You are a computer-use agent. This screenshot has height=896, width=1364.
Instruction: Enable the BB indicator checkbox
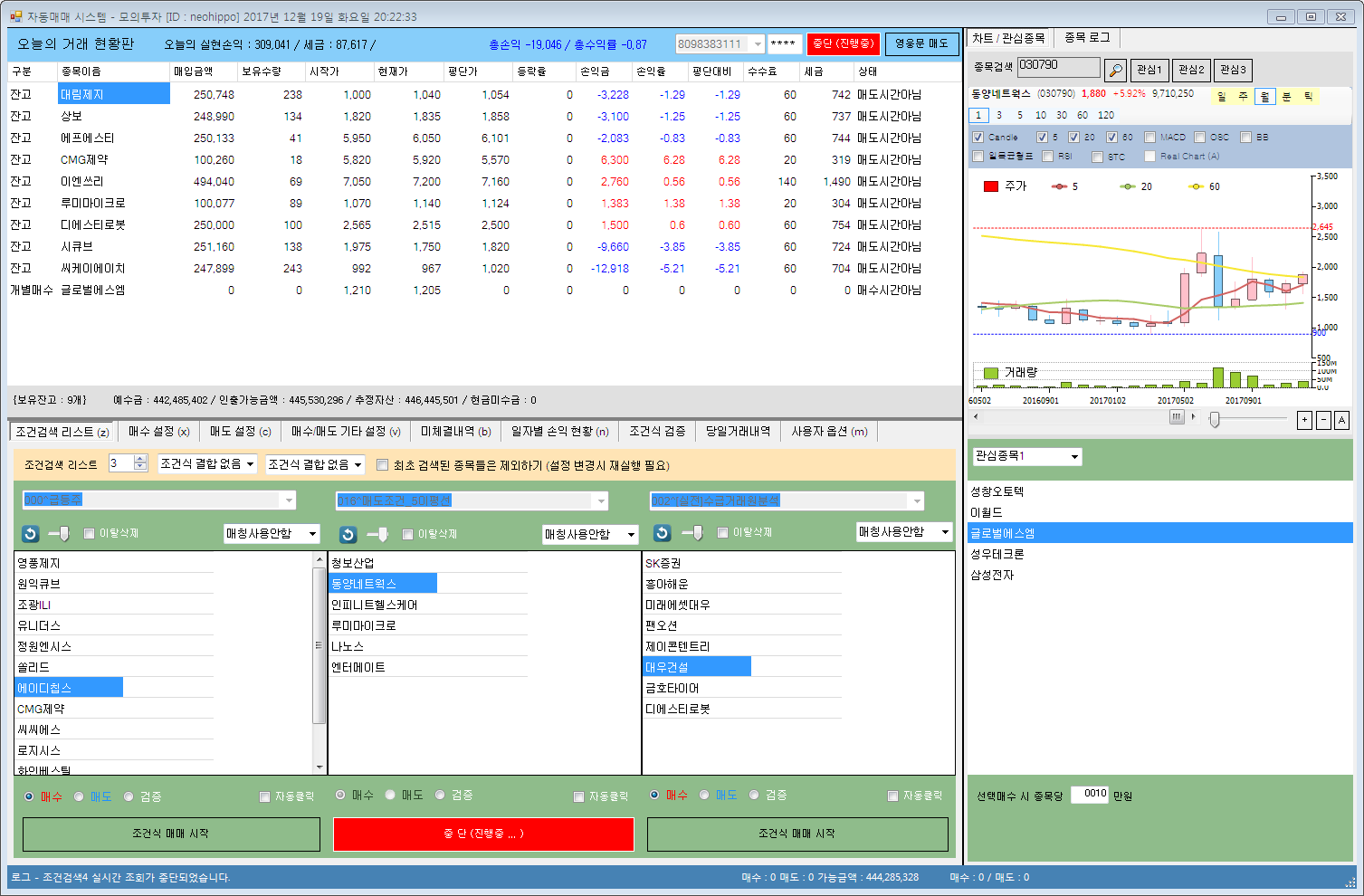tap(1246, 138)
